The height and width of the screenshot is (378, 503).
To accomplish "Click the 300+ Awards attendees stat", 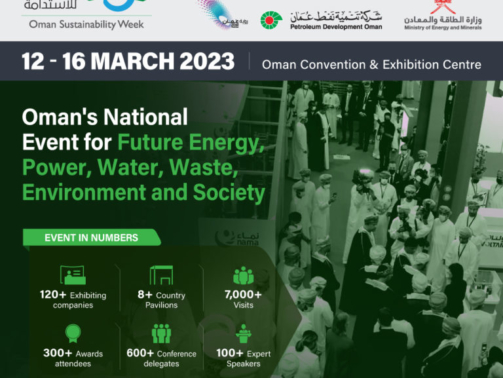I will coord(73,358).
